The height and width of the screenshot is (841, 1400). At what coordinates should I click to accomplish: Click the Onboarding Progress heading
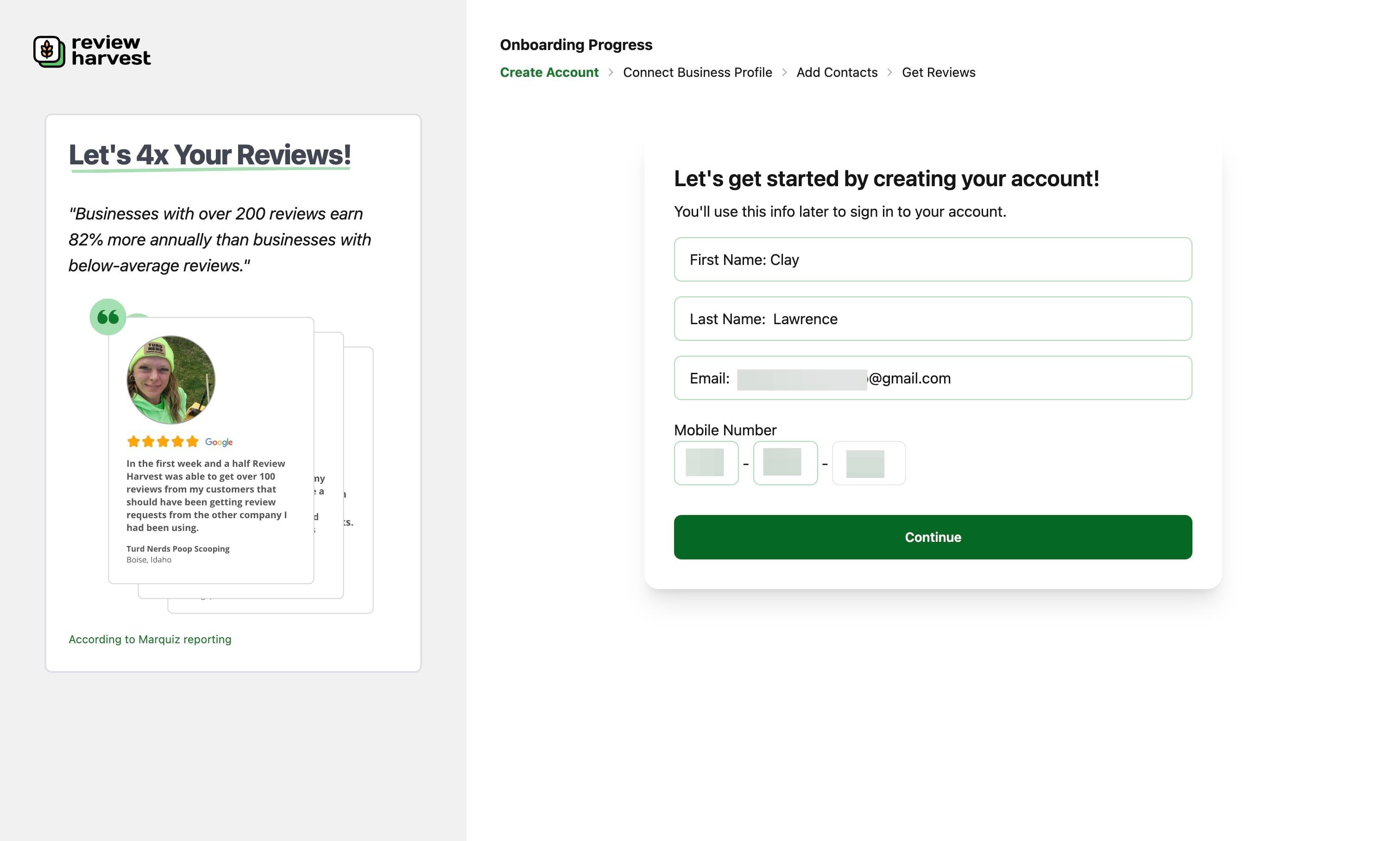(576, 45)
